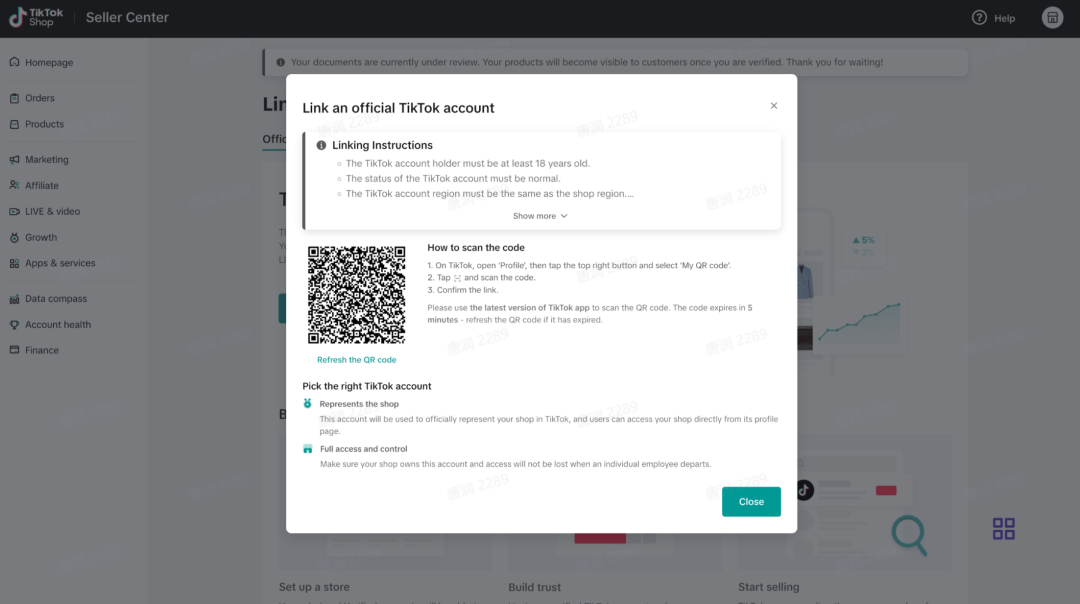Click the Marketing megaphone icon
This screenshot has width=1080, height=604.
tap(15, 159)
